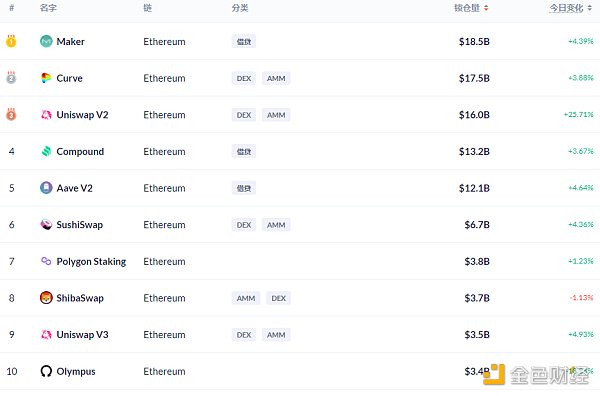Screen dimensions: 600x396
Task: Click the 分类 column header
Action: tap(240, 8)
